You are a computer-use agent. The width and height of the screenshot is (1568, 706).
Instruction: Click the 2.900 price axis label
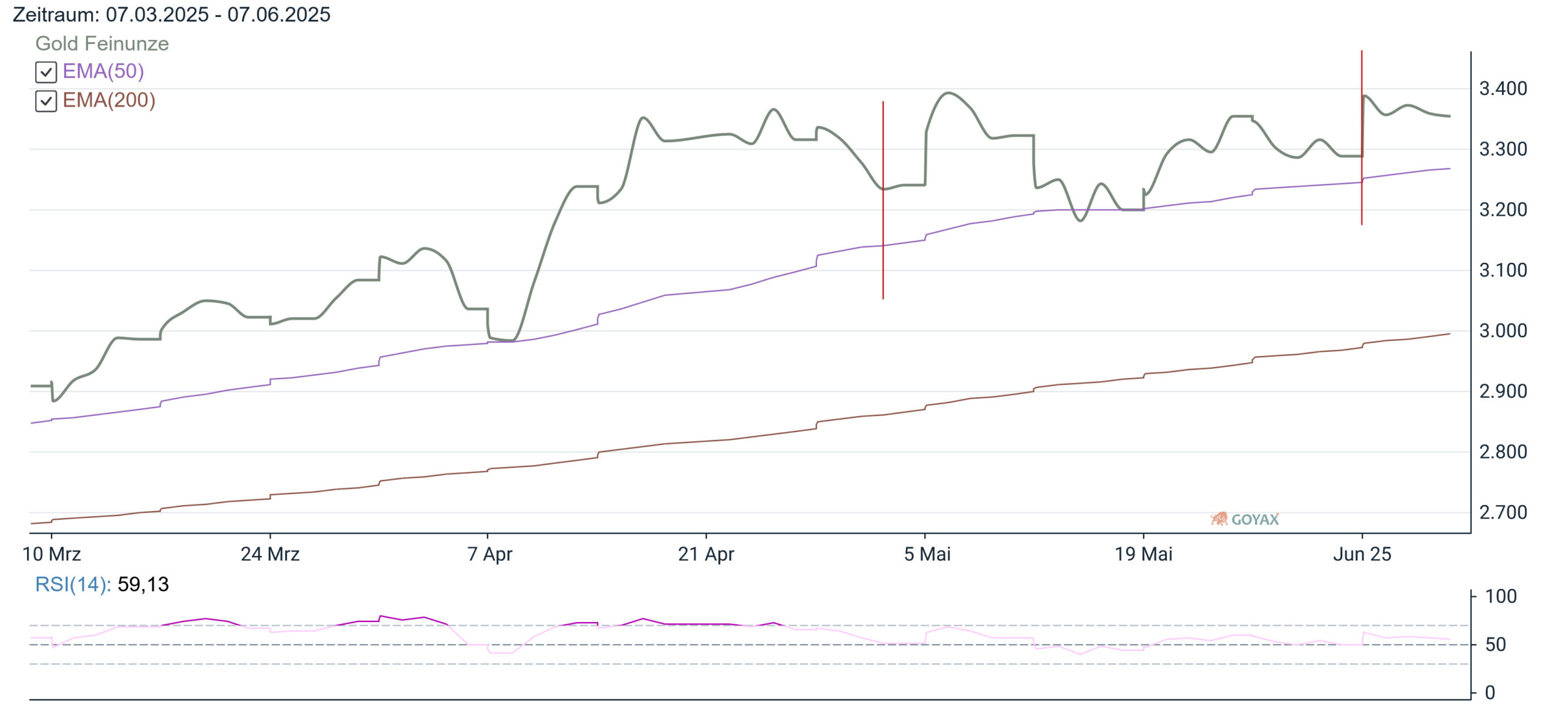pyautogui.click(x=1503, y=391)
